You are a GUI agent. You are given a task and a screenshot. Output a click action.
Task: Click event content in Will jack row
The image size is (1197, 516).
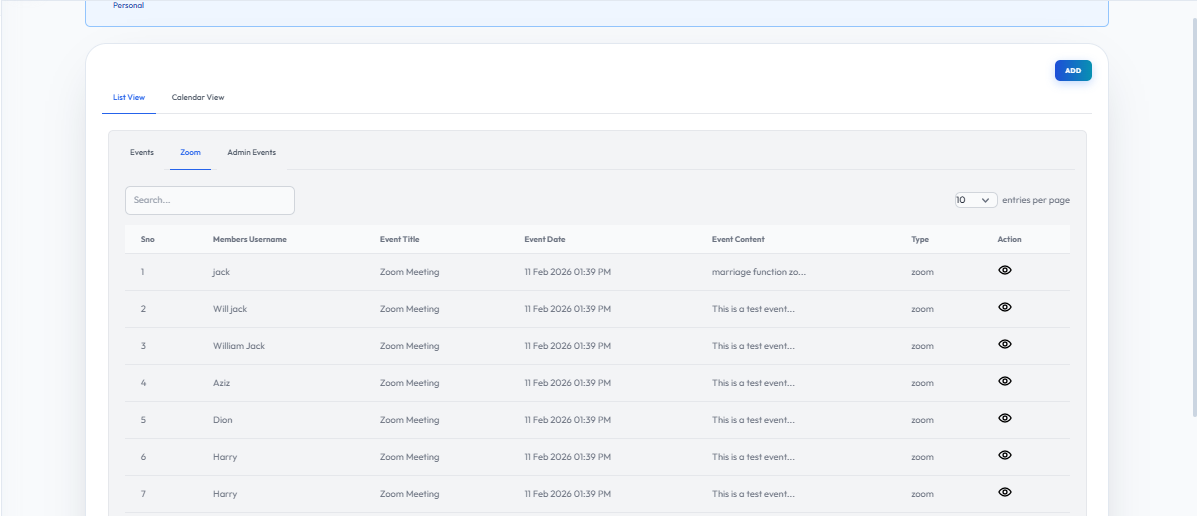(x=753, y=309)
